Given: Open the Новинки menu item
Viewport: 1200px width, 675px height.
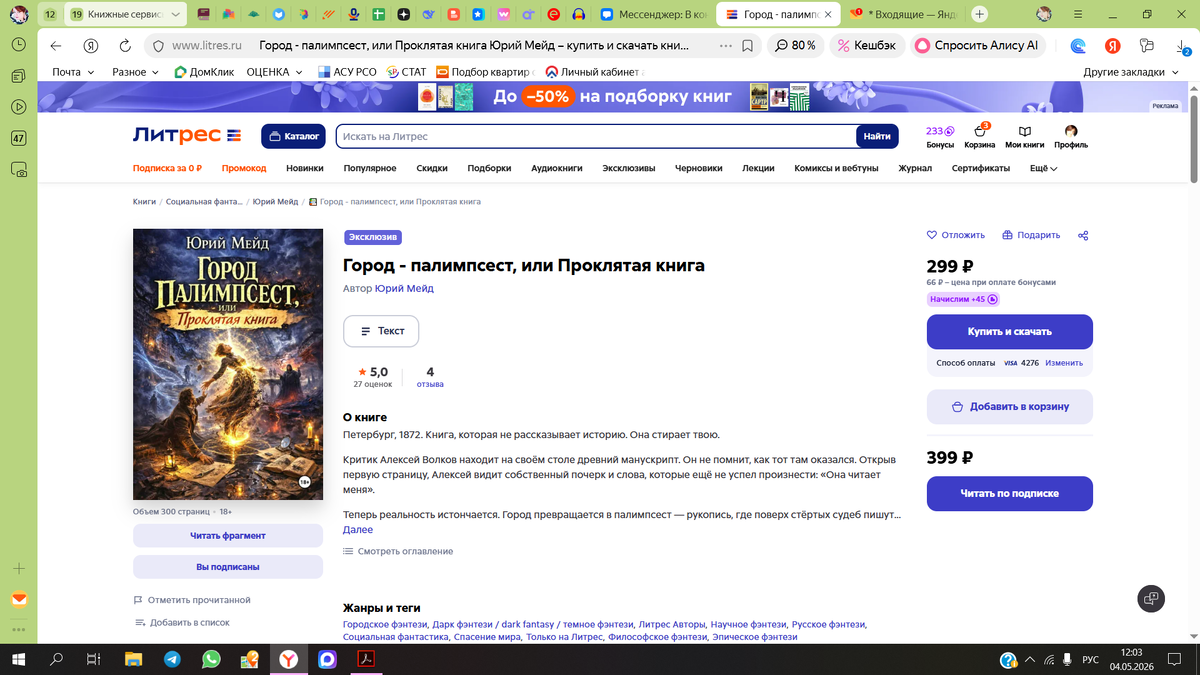Looking at the screenshot, I should (x=305, y=168).
